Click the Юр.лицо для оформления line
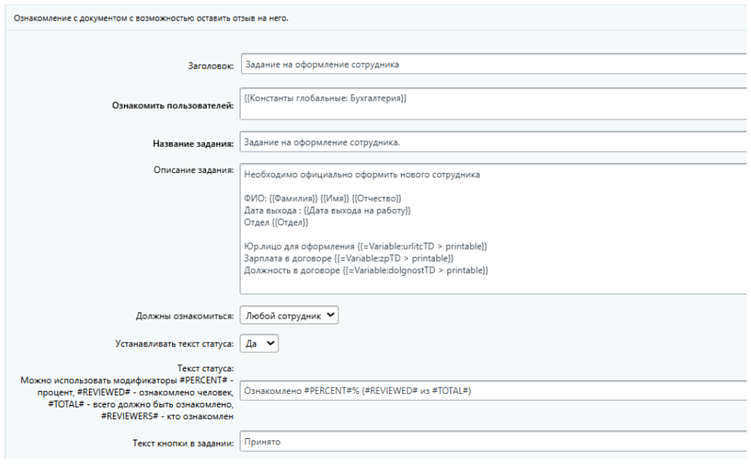This screenshot has width=751, height=469. coord(365,246)
